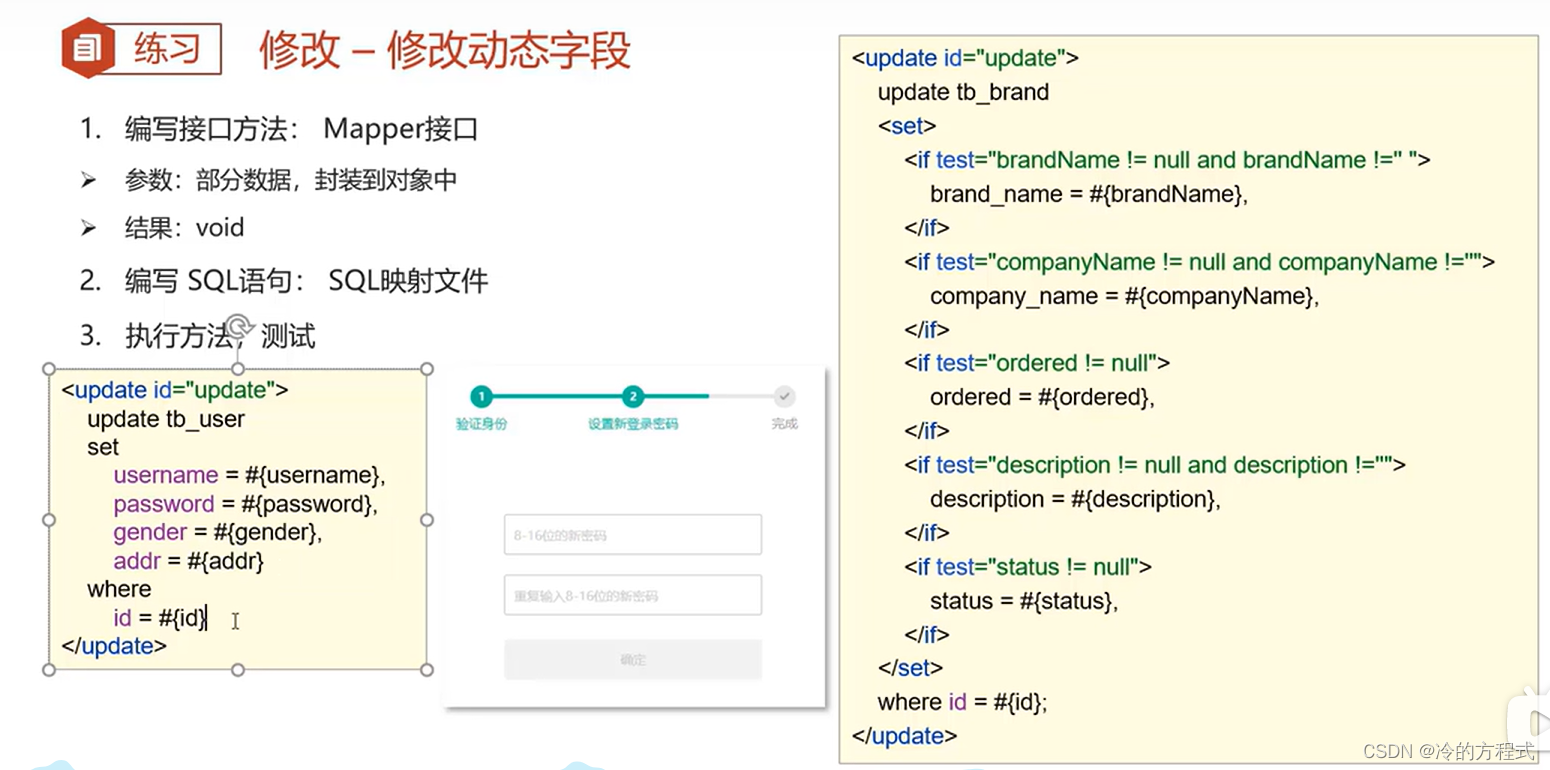Click the if test "status != null" line
The image size is (1550, 770).
point(1028,568)
